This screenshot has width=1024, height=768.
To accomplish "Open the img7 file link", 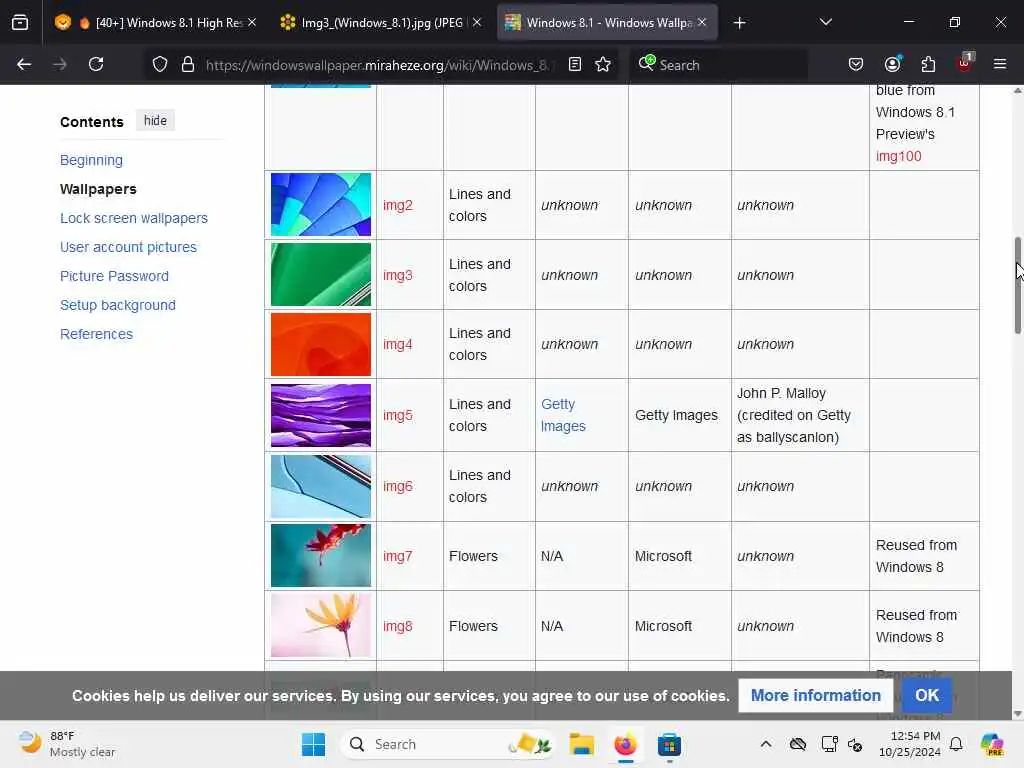I will point(398,556).
